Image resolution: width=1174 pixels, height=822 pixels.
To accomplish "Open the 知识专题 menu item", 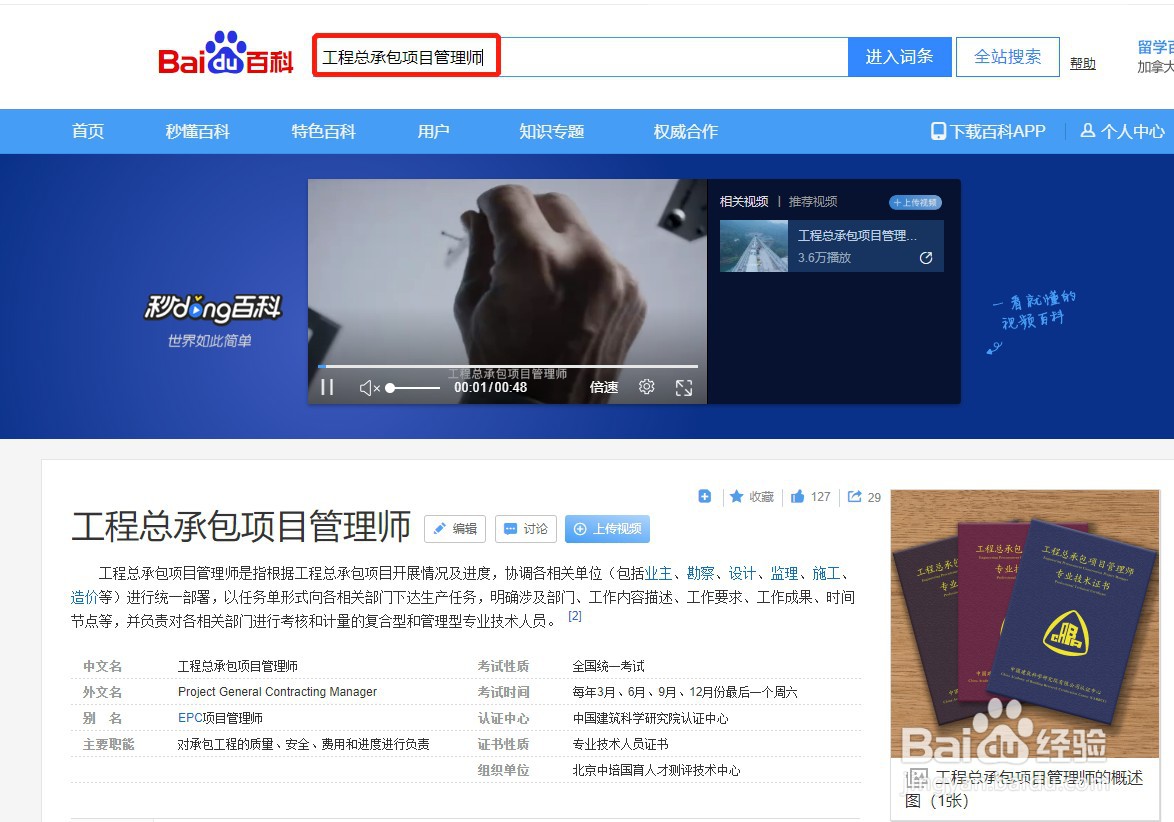I will pyautogui.click(x=551, y=131).
